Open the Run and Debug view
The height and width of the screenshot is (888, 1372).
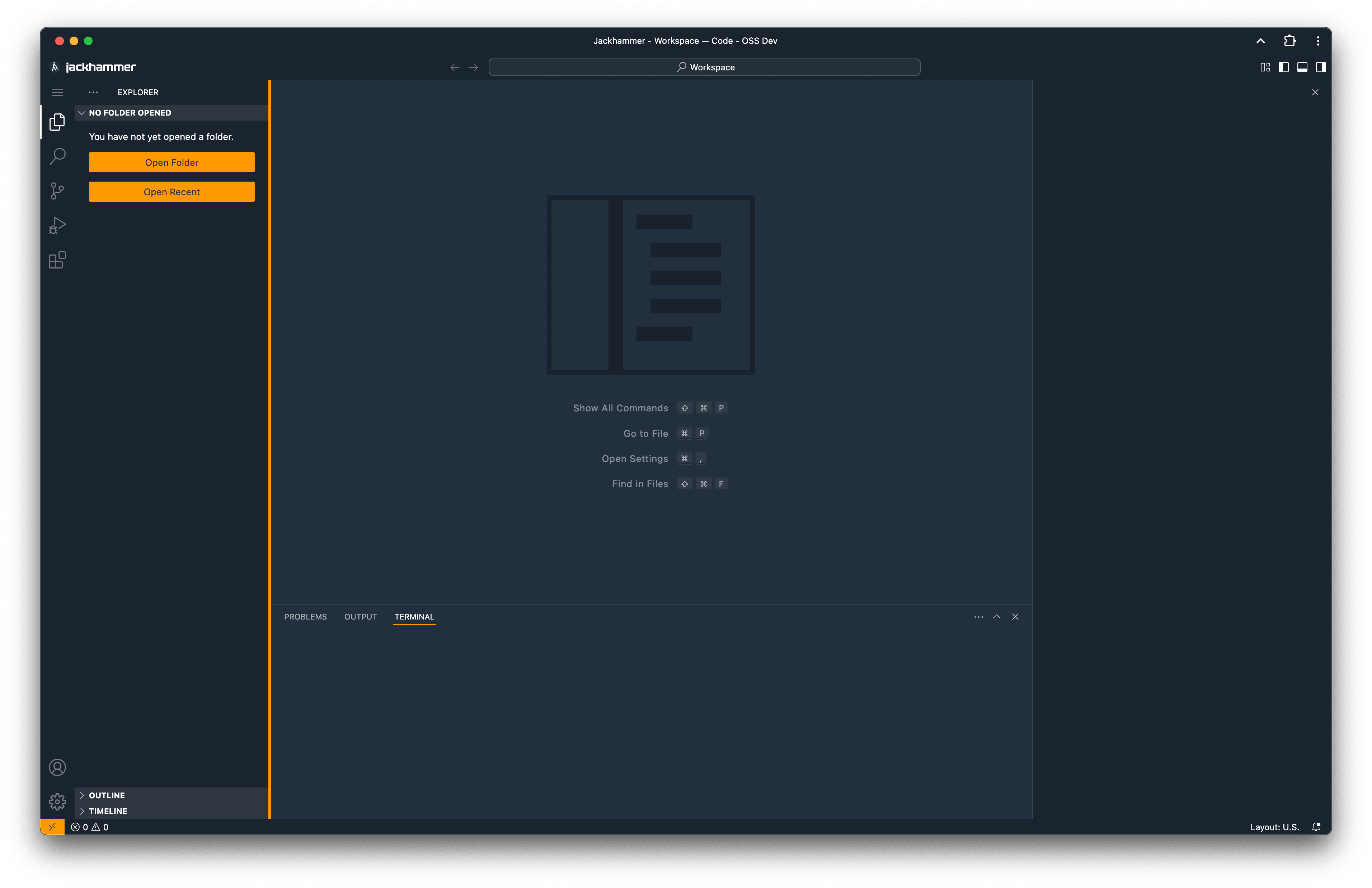coord(57,225)
